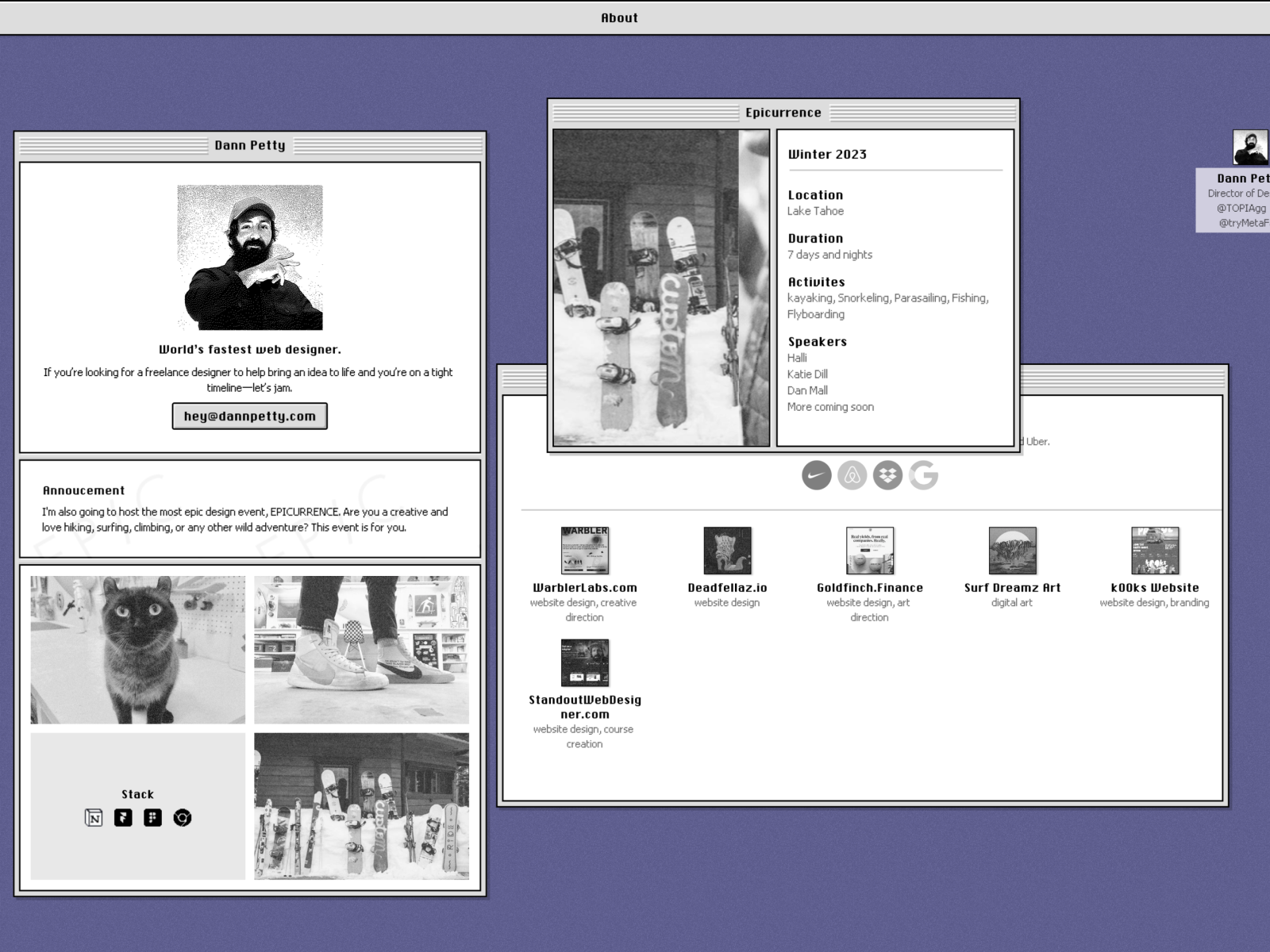
Task: Open the StandoutWebDesigner.com project
Action: click(584, 662)
